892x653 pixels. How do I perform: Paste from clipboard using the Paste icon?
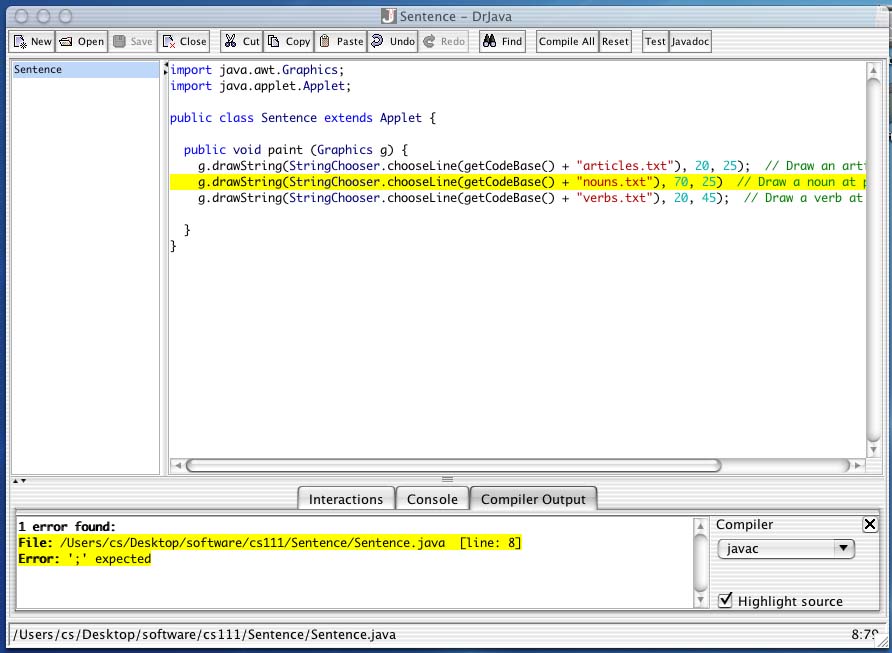[341, 42]
